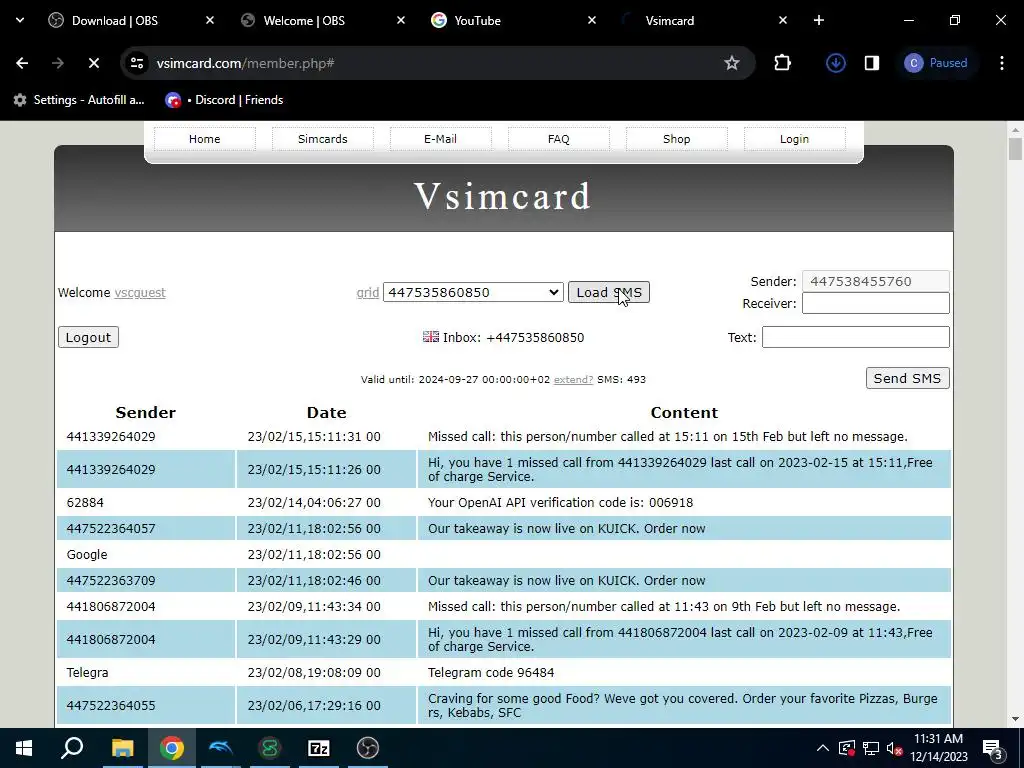Image resolution: width=1024 pixels, height=768 pixels.
Task: Open the Shop menu item
Action: click(677, 139)
